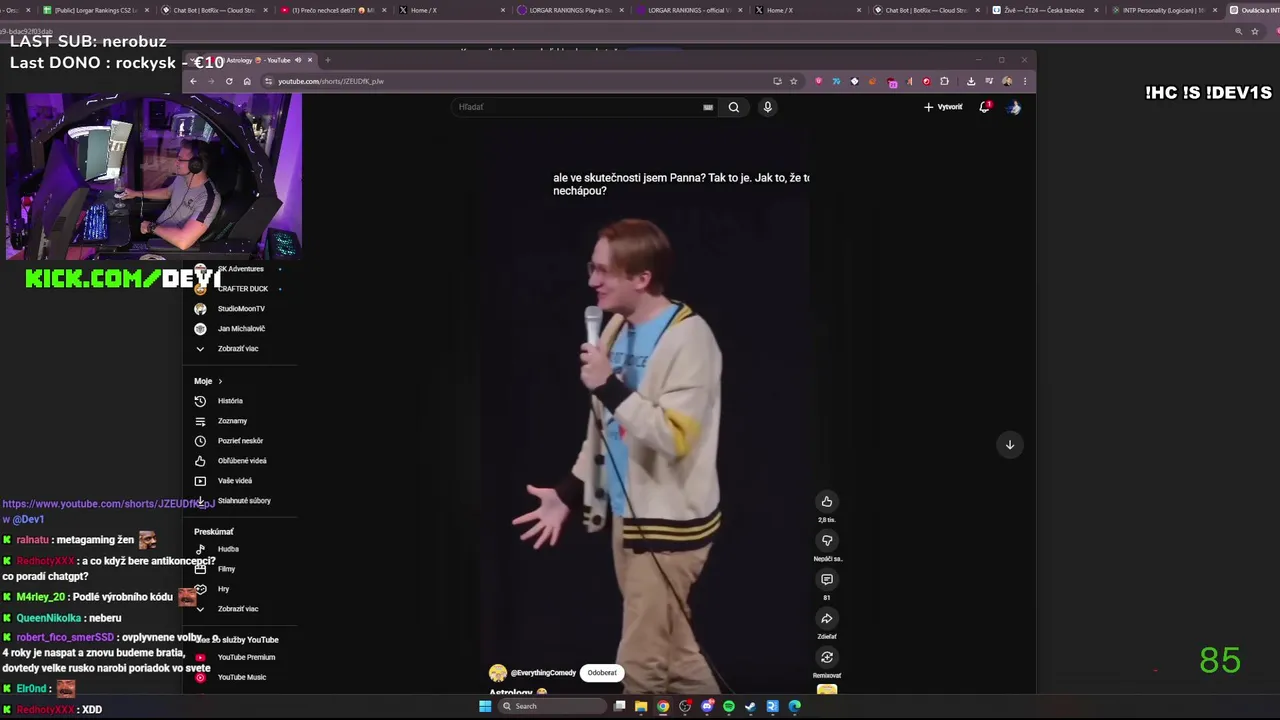The width and height of the screenshot is (1280, 720).
Task: Open Task View from taskbar
Action: [620, 706]
